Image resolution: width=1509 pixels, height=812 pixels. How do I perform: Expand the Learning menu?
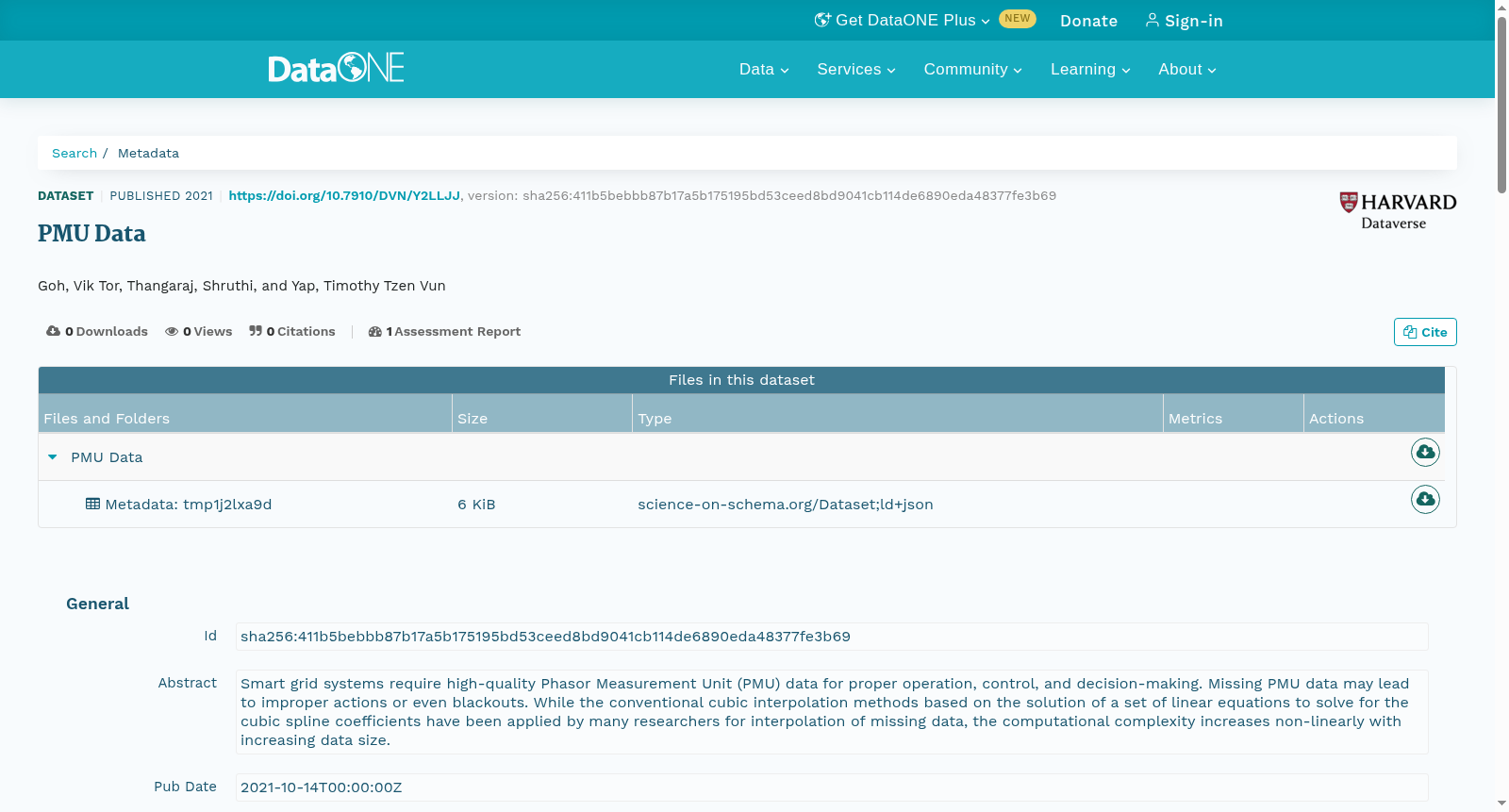(x=1090, y=69)
